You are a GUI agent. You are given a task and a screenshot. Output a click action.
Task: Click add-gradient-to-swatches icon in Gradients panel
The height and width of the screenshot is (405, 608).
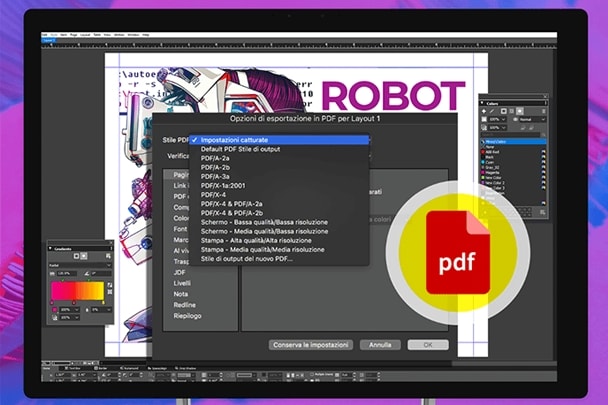pos(108,256)
